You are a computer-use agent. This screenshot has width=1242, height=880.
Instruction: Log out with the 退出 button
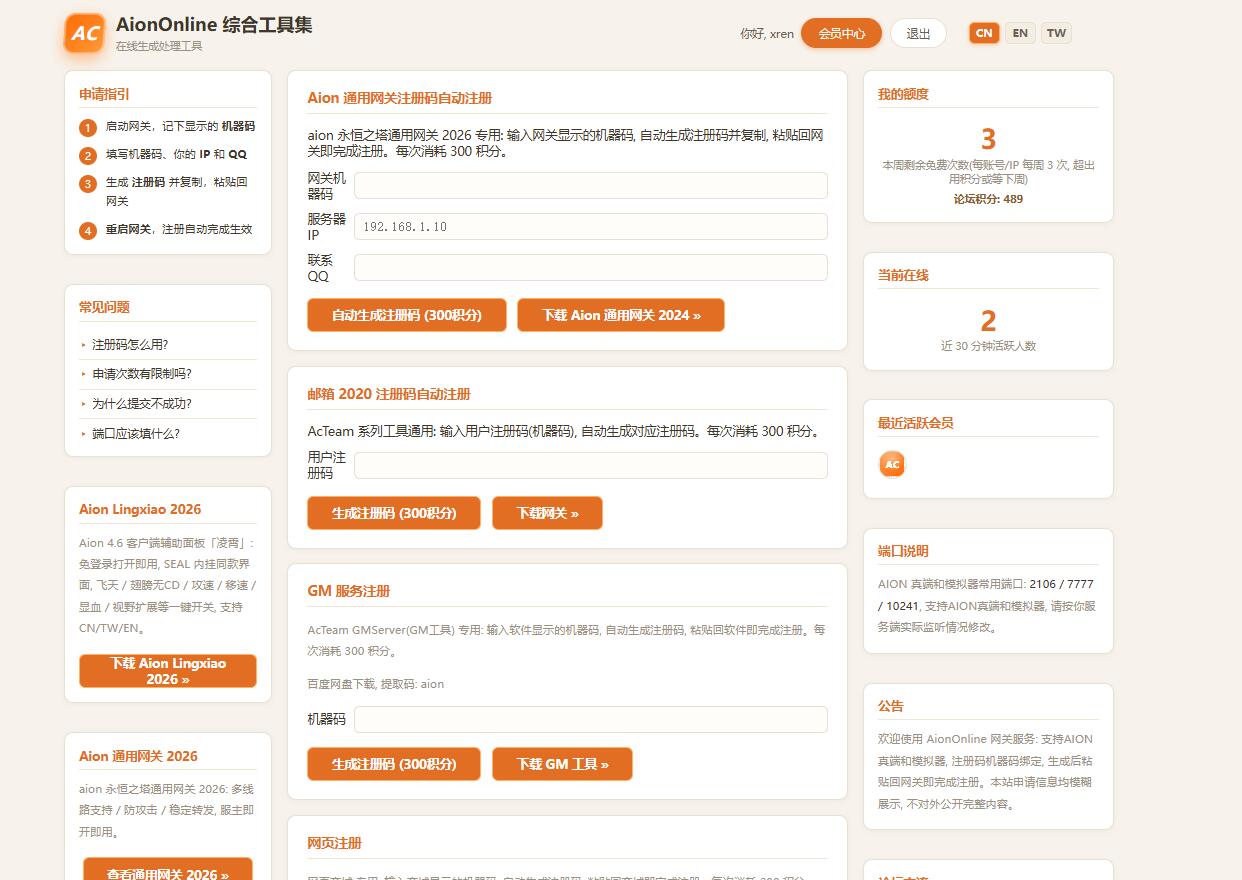tap(918, 33)
